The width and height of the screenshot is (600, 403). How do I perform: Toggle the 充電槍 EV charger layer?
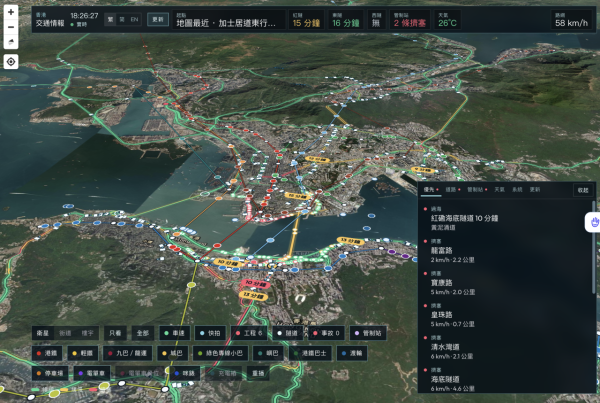[x=227, y=373]
